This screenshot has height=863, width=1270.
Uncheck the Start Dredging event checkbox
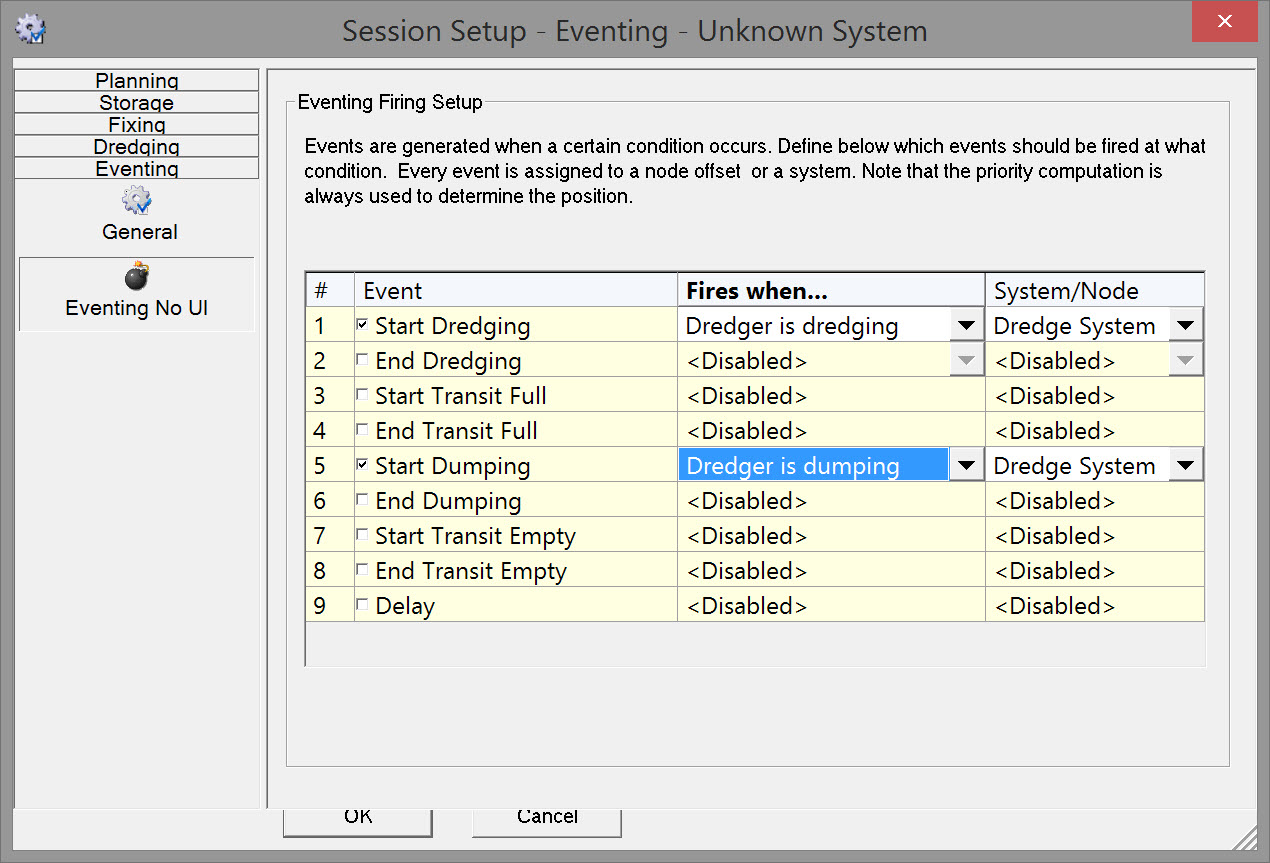click(362, 324)
